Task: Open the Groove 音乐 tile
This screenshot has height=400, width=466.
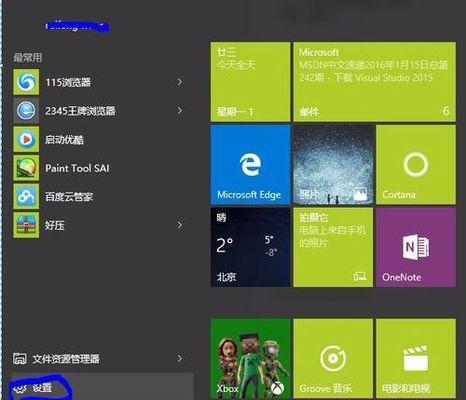Action: [x=333, y=359]
